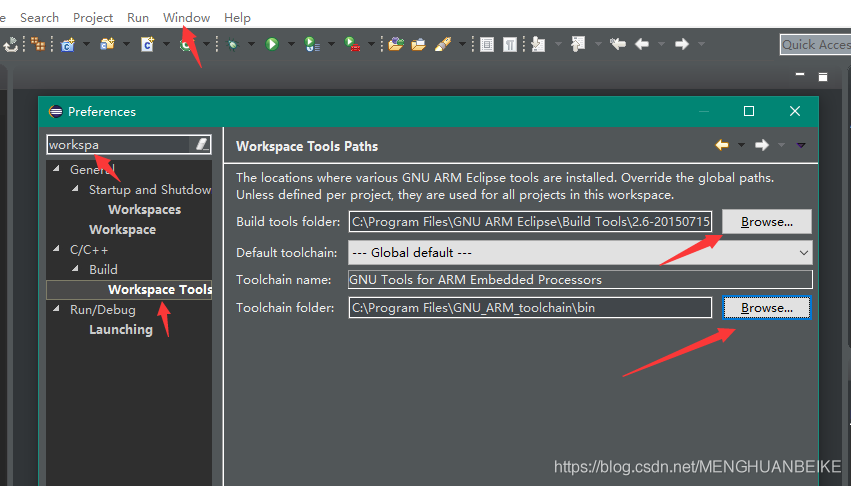Click the Next Annotation toolbar icon
The image size is (851, 486).
pyautogui.click(x=538, y=44)
